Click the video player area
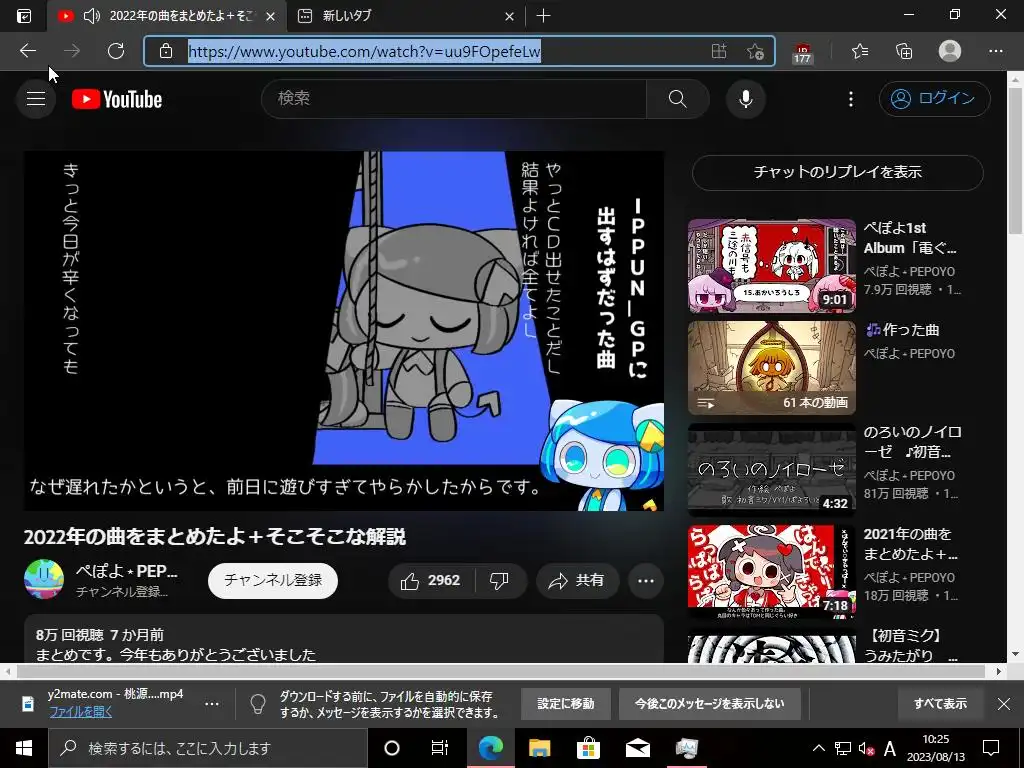The image size is (1024, 768). click(x=344, y=331)
